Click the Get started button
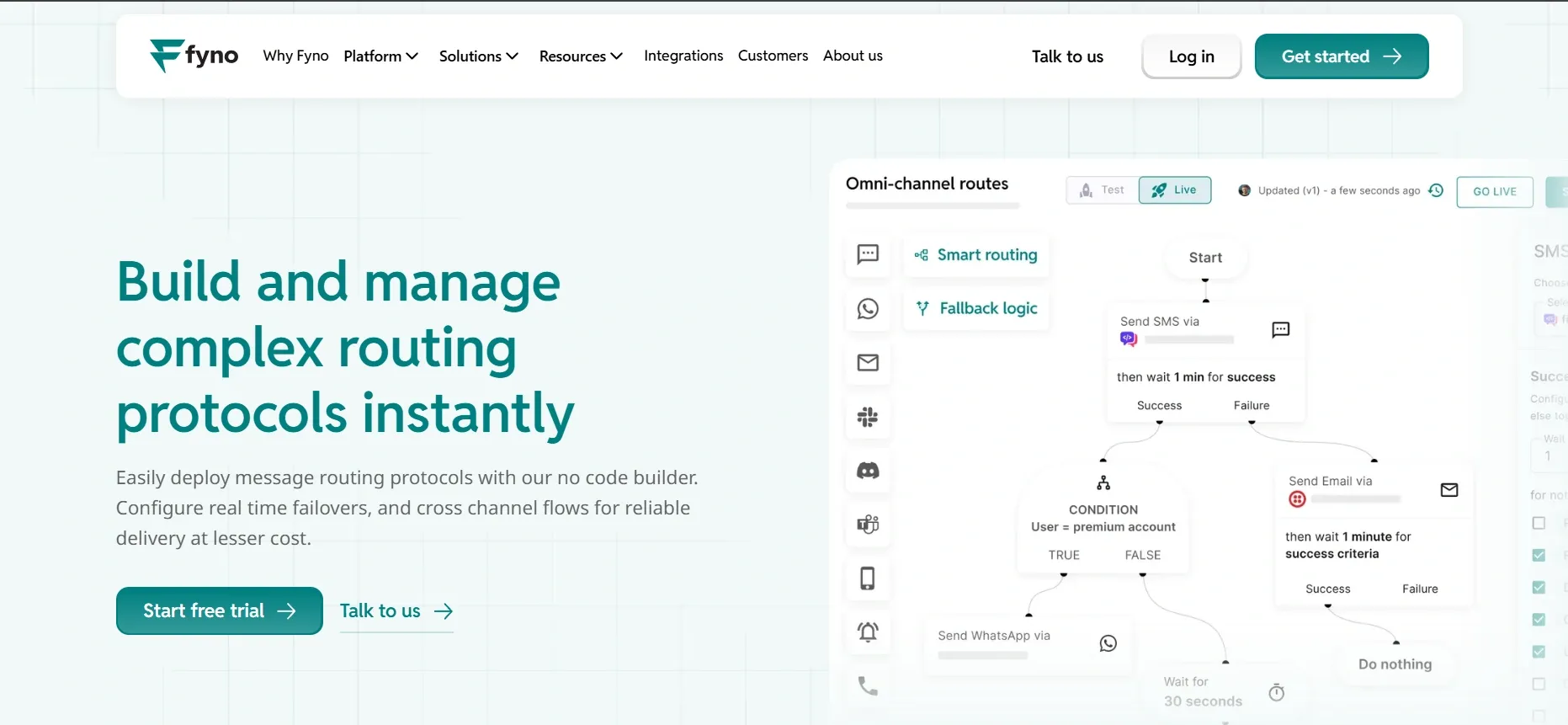The width and height of the screenshot is (1568, 725). [x=1341, y=56]
